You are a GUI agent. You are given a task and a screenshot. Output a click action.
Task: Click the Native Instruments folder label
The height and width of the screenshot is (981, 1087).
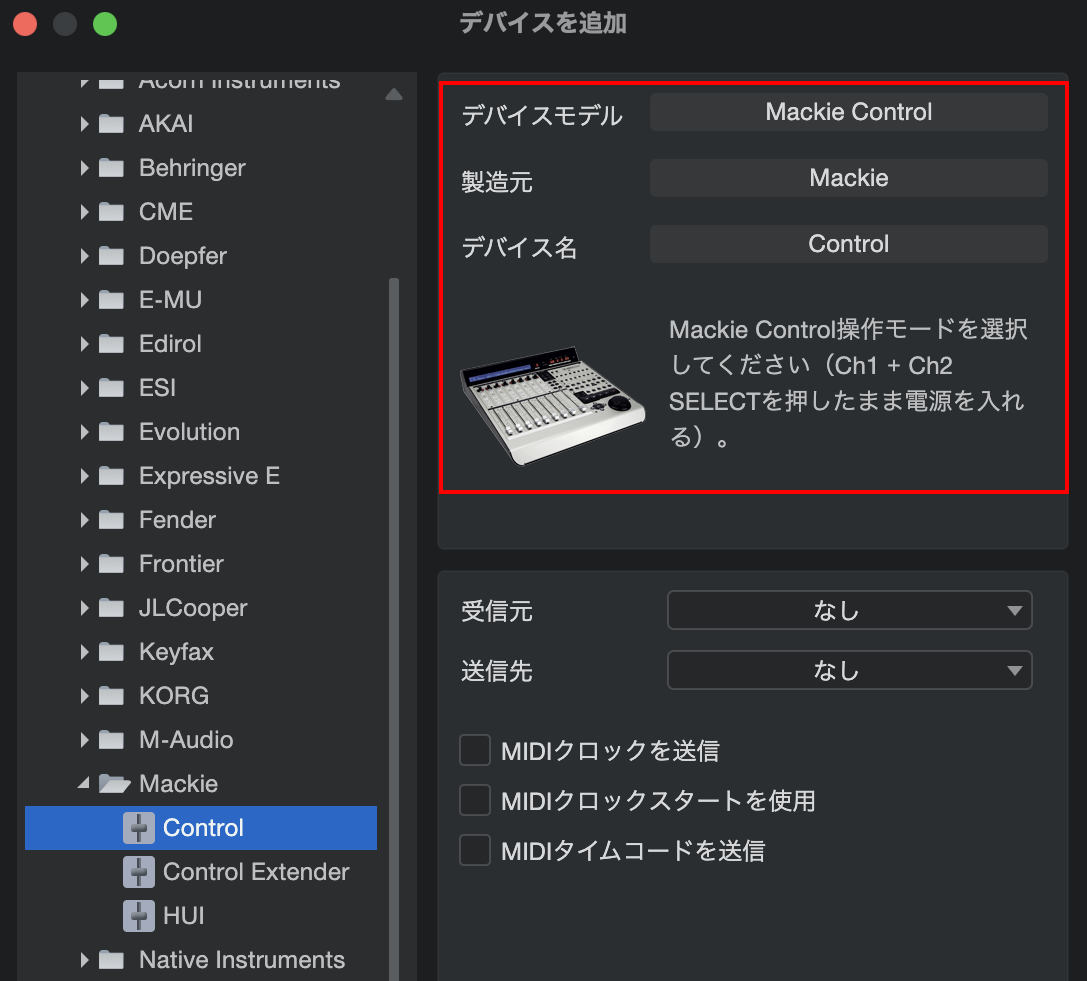pyautogui.click(x=242, y=960)
